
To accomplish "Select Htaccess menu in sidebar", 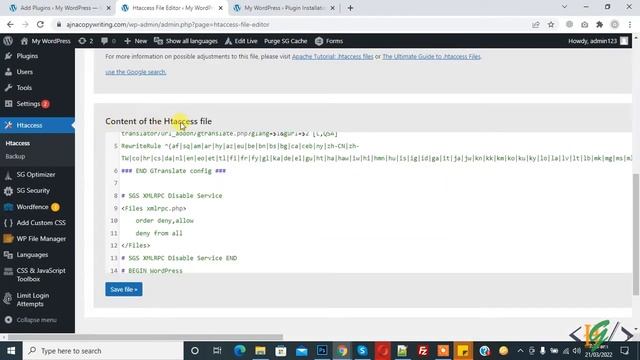I will click(x=37, y=125).
